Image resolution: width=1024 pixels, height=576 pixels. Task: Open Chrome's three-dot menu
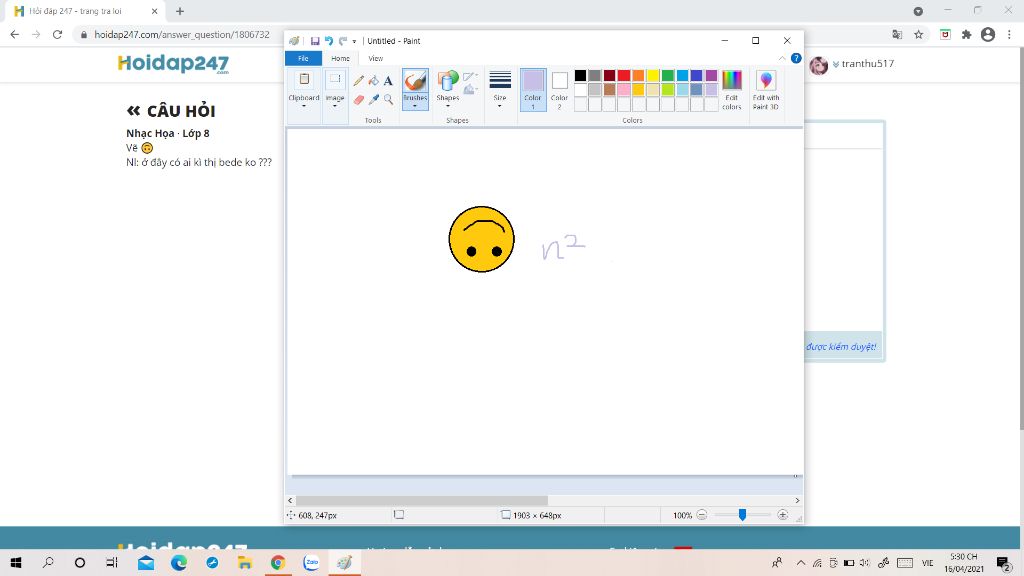(x=1010, y=35)
